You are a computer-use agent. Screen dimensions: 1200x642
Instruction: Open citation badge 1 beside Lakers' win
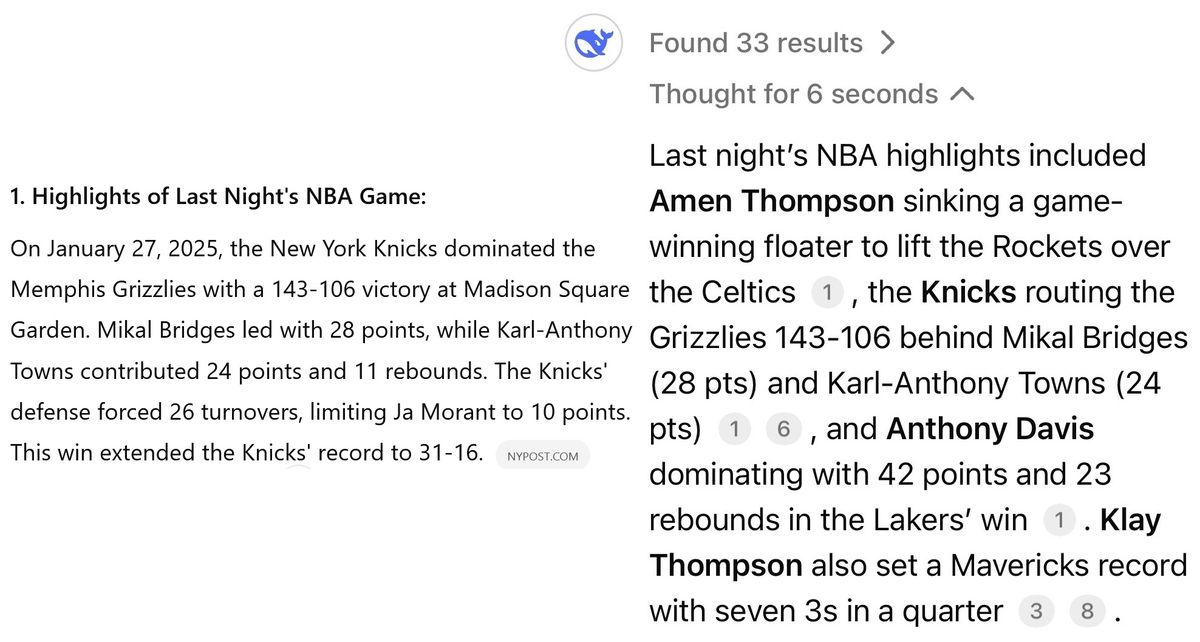(1059, 519)
